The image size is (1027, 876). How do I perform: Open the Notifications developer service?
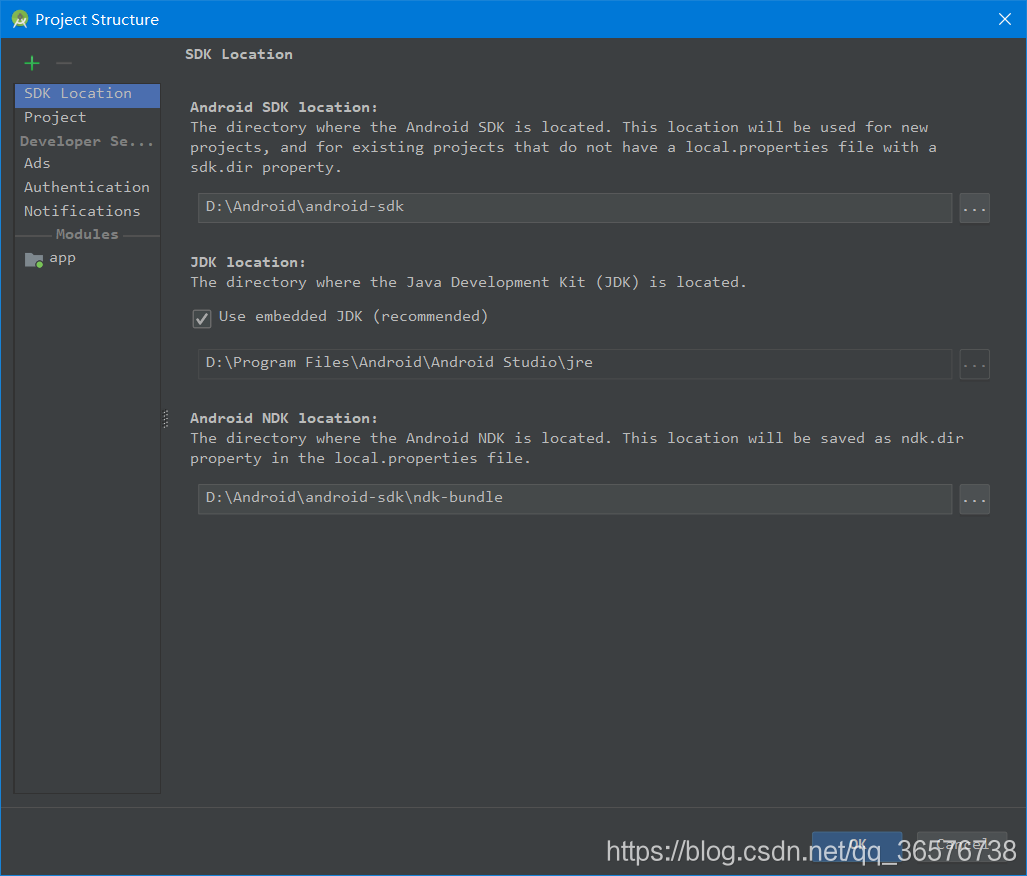(x=87, y=211)
